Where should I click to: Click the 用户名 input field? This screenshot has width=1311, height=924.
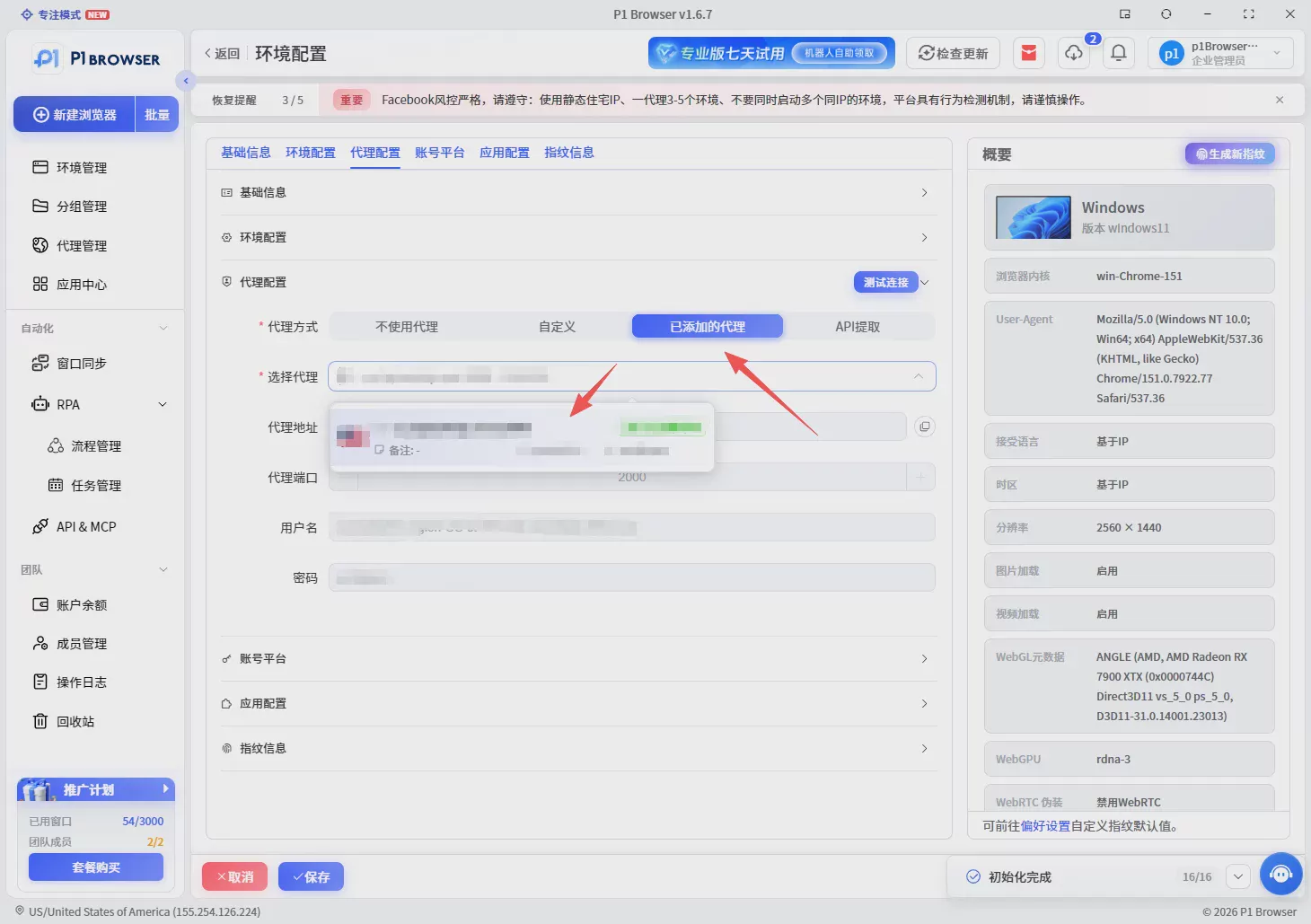coord(632,527)
